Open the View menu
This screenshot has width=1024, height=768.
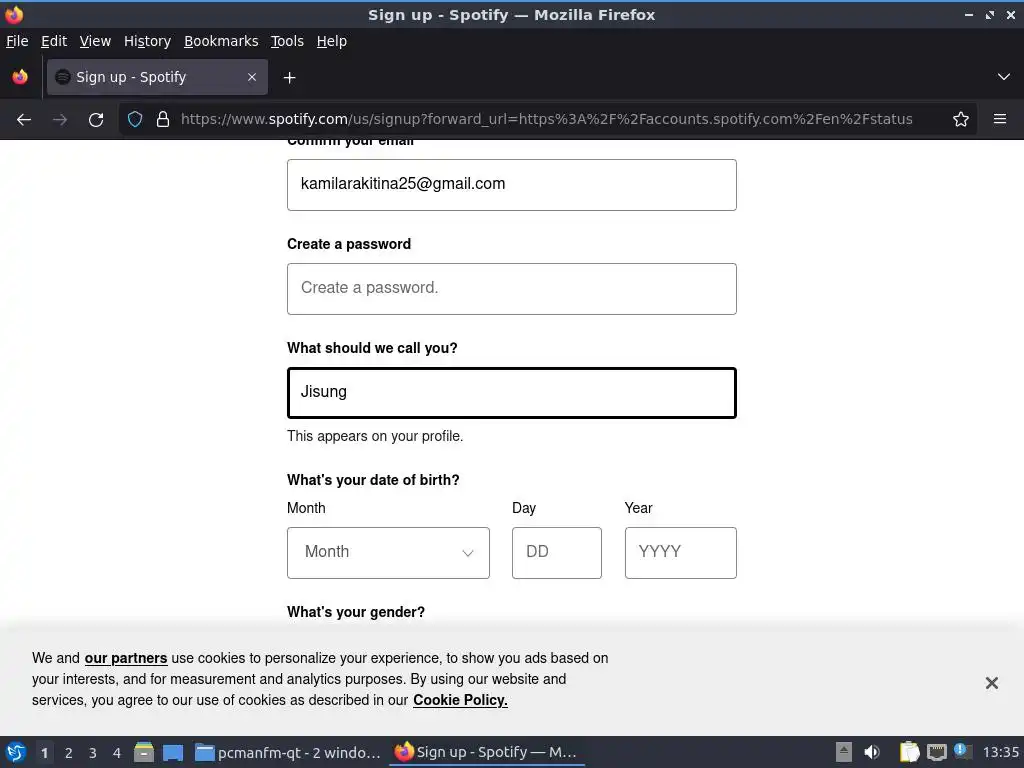point(95,41)
